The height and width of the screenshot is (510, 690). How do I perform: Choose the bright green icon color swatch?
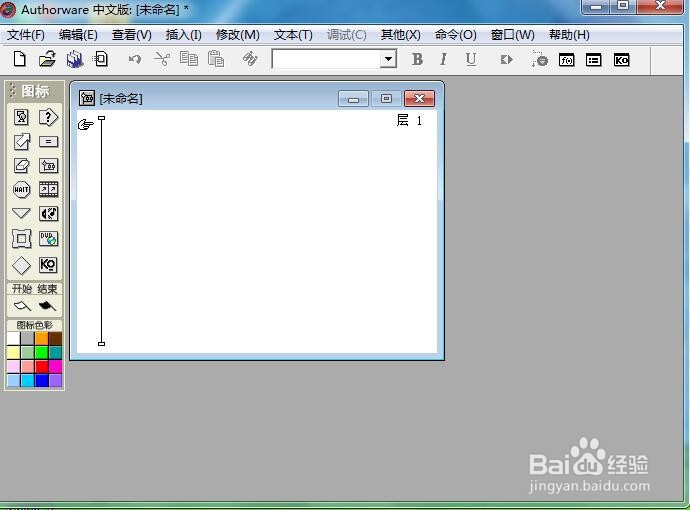click(x=41, y=352)
